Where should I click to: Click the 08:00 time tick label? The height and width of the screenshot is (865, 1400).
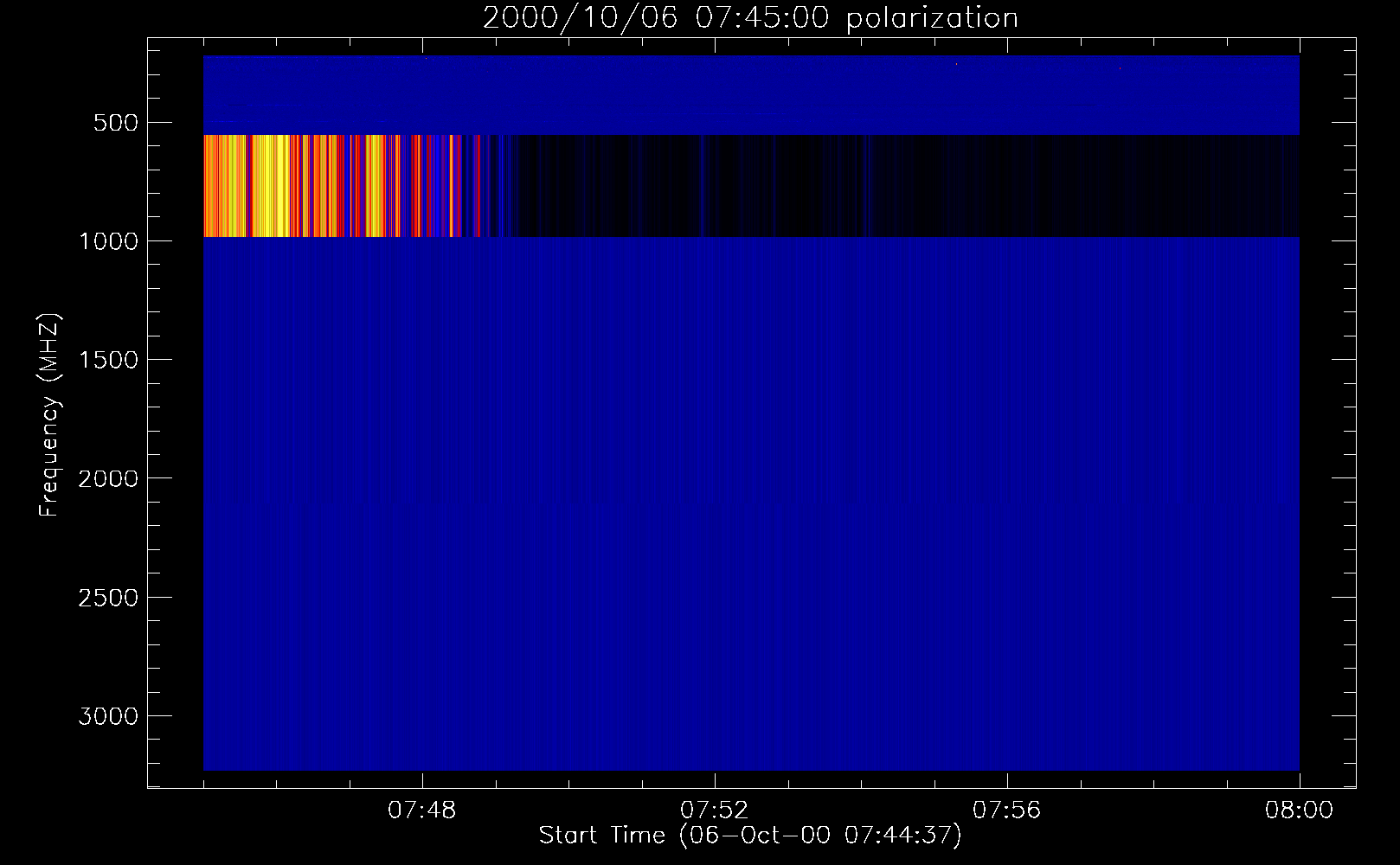pyautogui.click(x=1299, y=811)
